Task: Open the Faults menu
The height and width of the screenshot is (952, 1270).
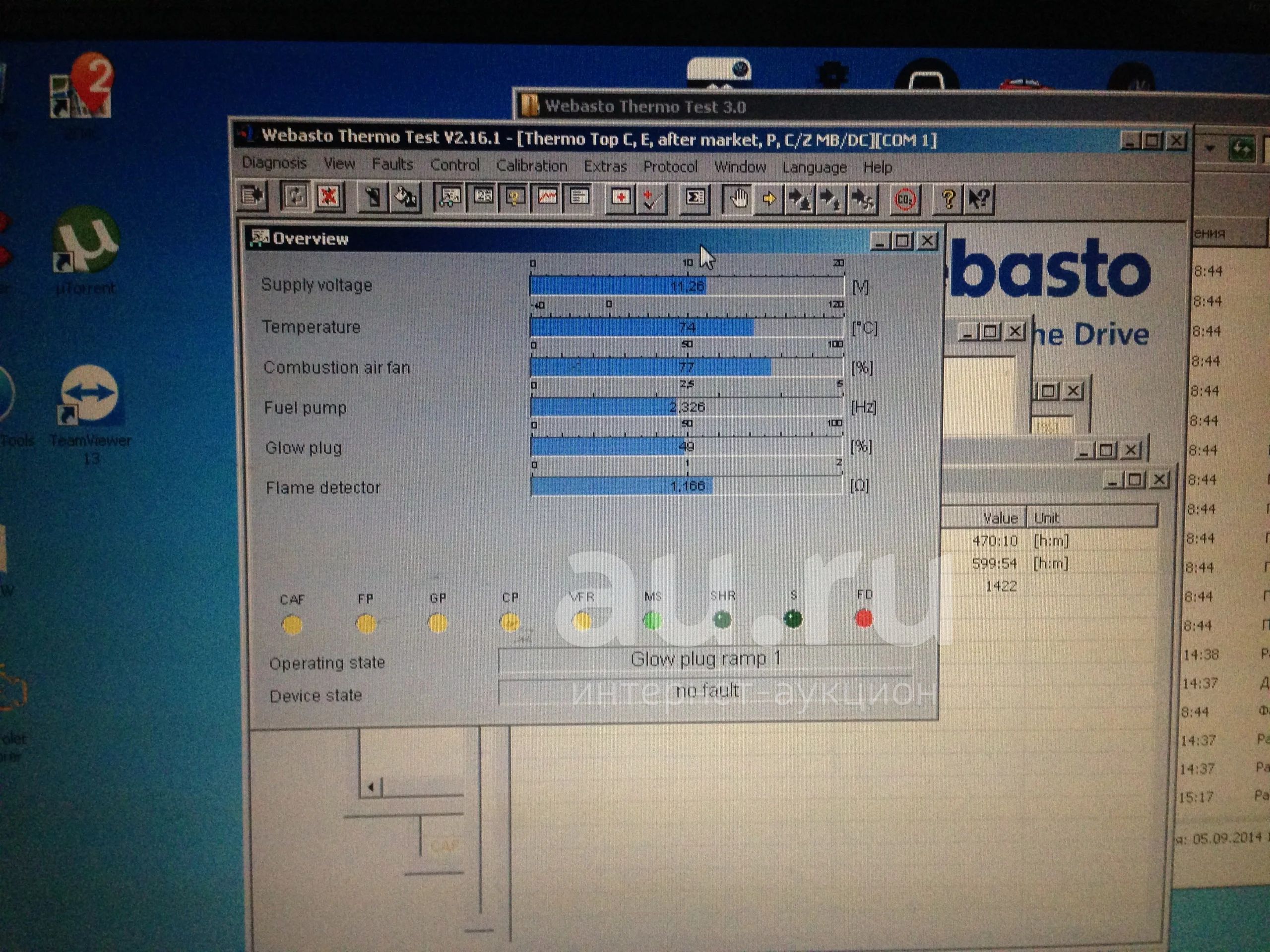Action: tap(392, 165)
